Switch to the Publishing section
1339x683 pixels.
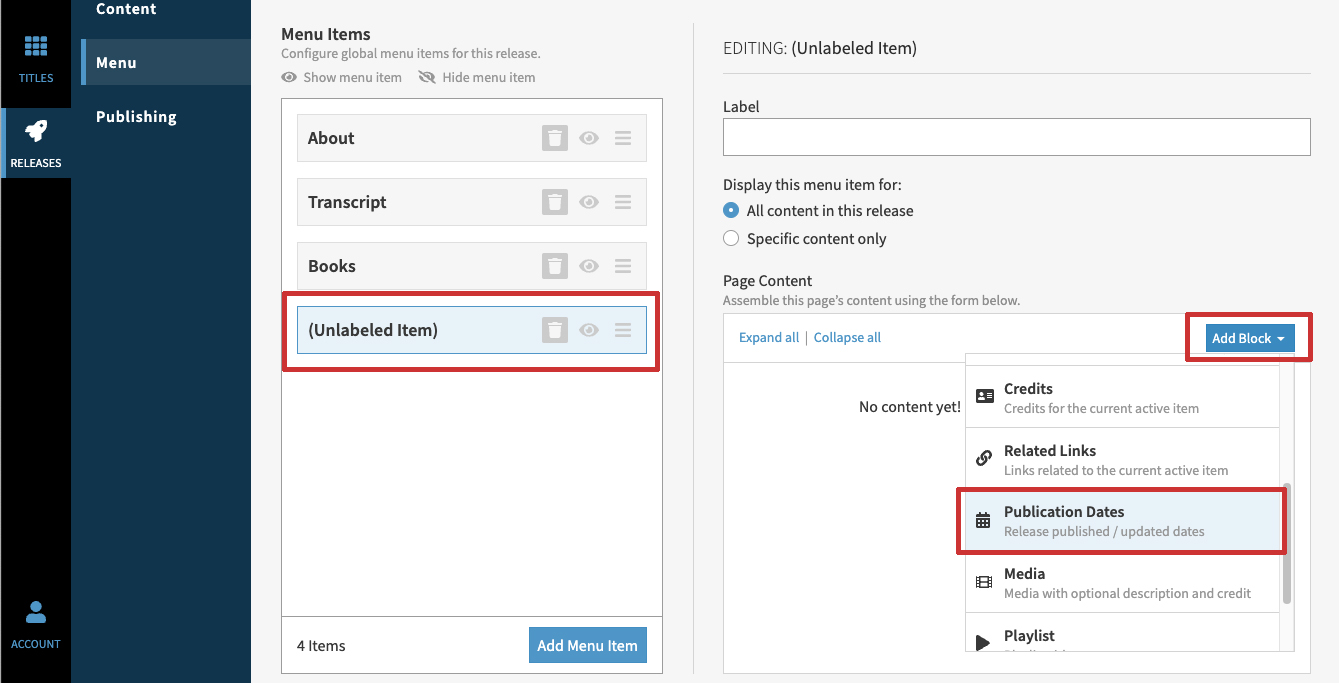tap(136, 117)
